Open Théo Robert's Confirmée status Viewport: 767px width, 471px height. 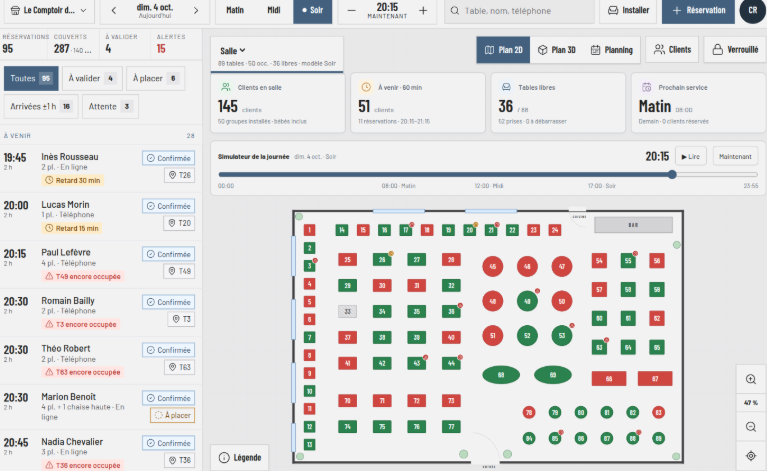click(x=169, y=350)
